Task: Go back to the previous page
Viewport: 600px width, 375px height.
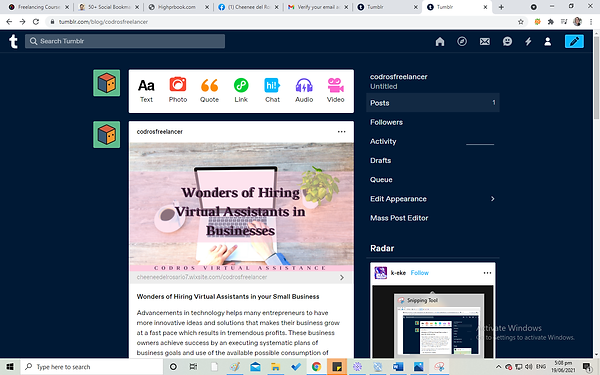Action: click(9, 22)
